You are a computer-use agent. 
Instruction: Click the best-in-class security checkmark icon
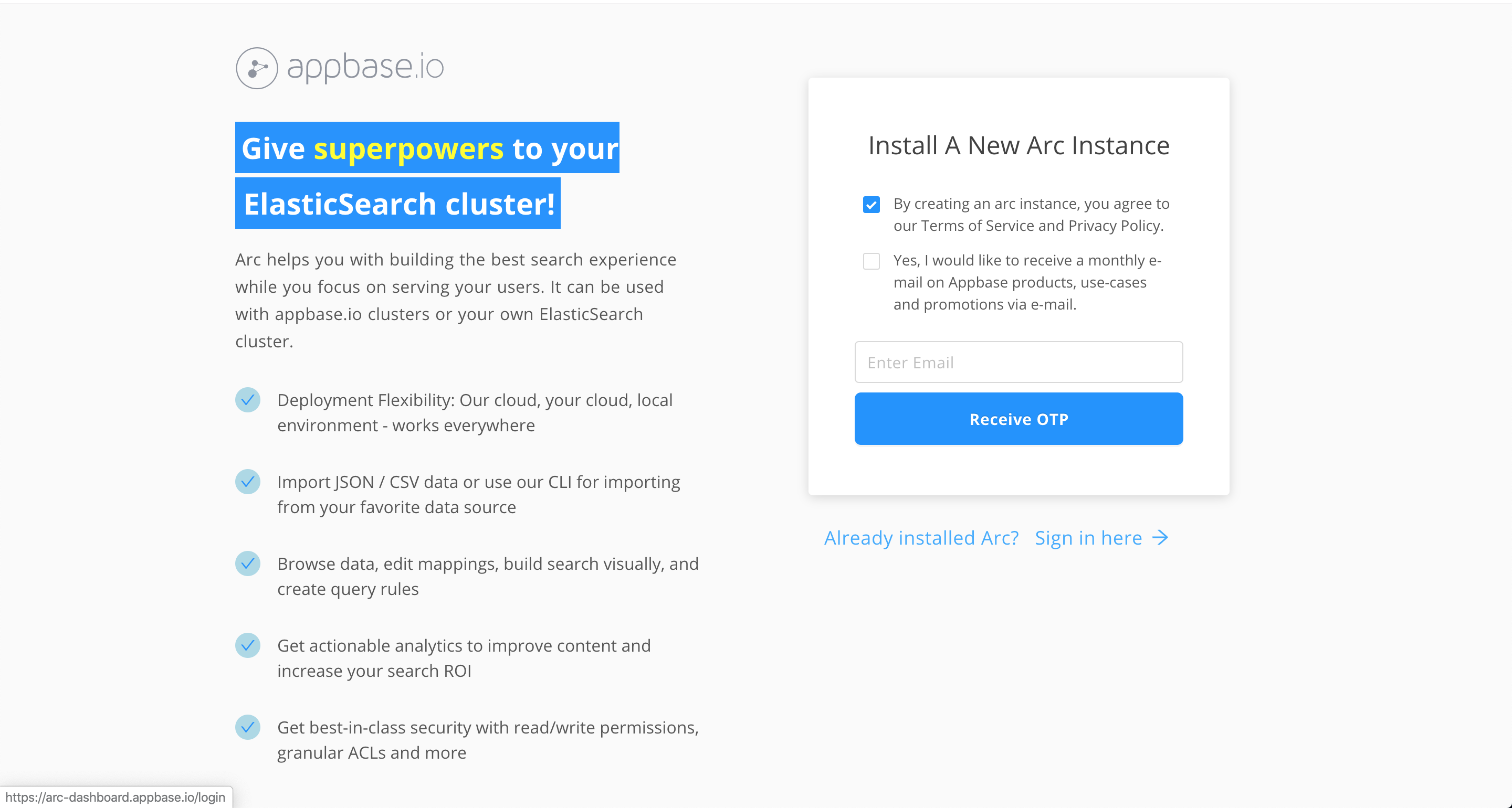248,727
